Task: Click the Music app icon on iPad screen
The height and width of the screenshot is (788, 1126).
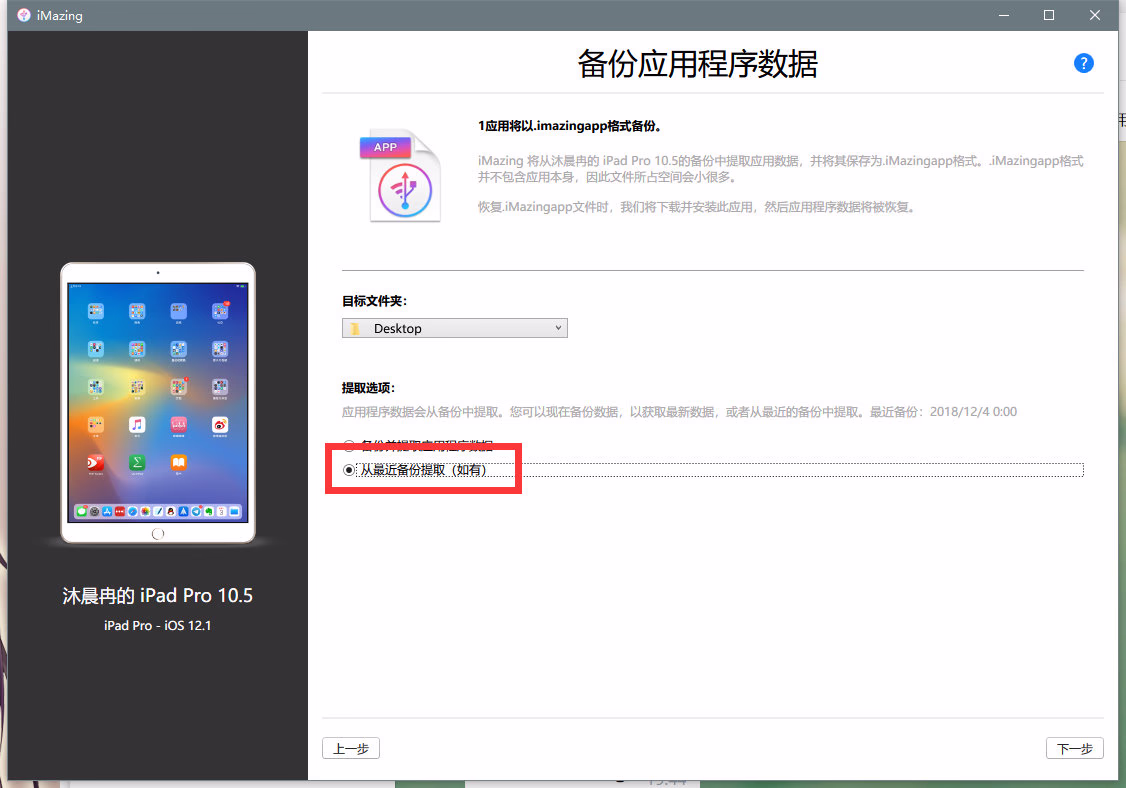Action: click(x=137, y=425)
